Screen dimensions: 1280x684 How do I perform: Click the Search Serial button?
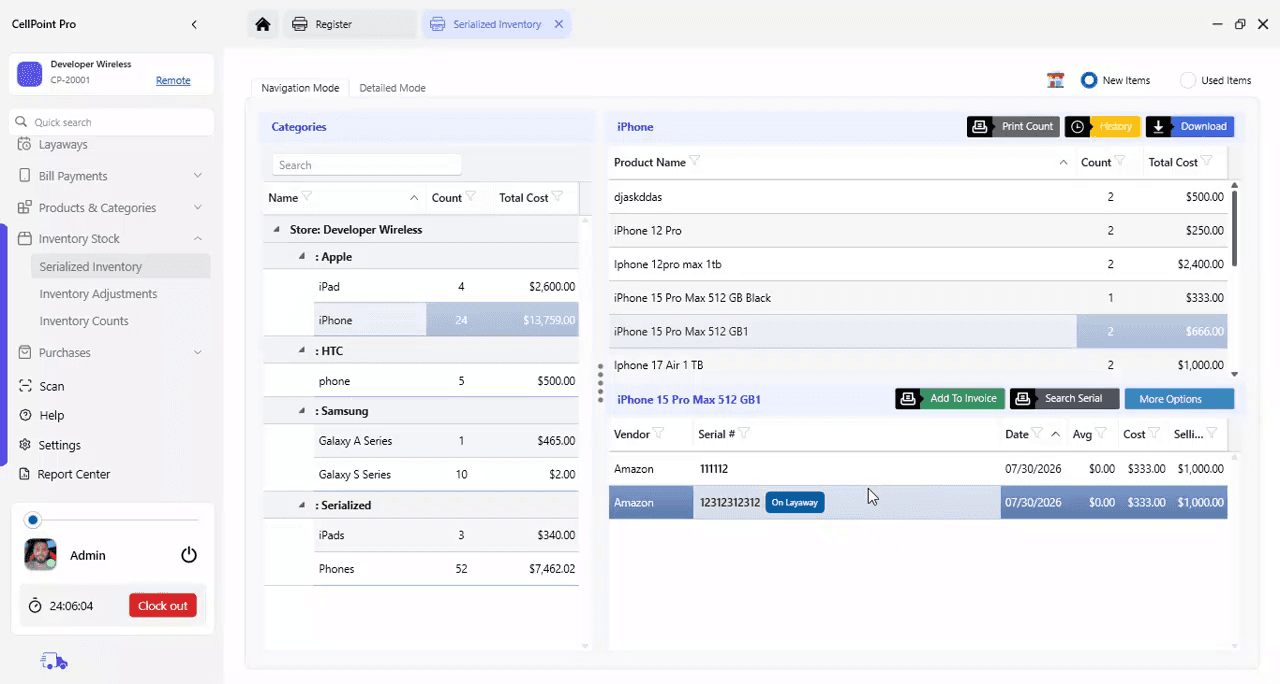(x=1063, y=399)
